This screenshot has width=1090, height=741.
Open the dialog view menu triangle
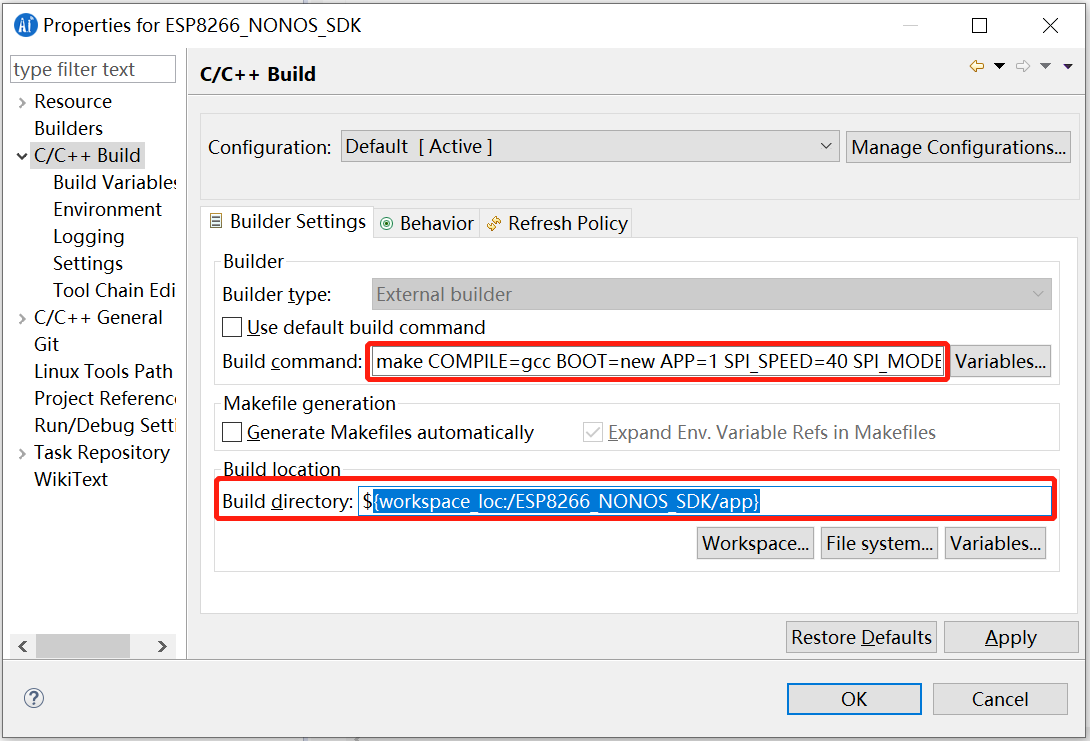[x=1067, y=67]
